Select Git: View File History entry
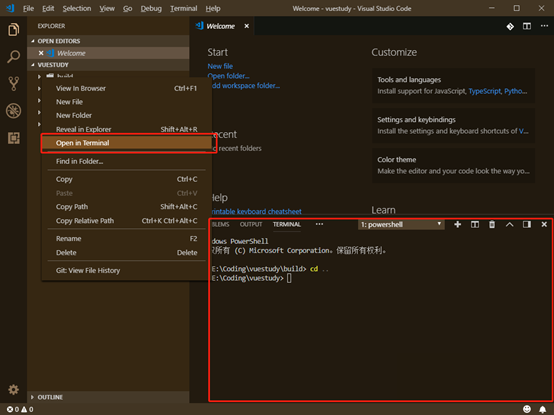Screen dimensions: 554x415 [126, 271]
